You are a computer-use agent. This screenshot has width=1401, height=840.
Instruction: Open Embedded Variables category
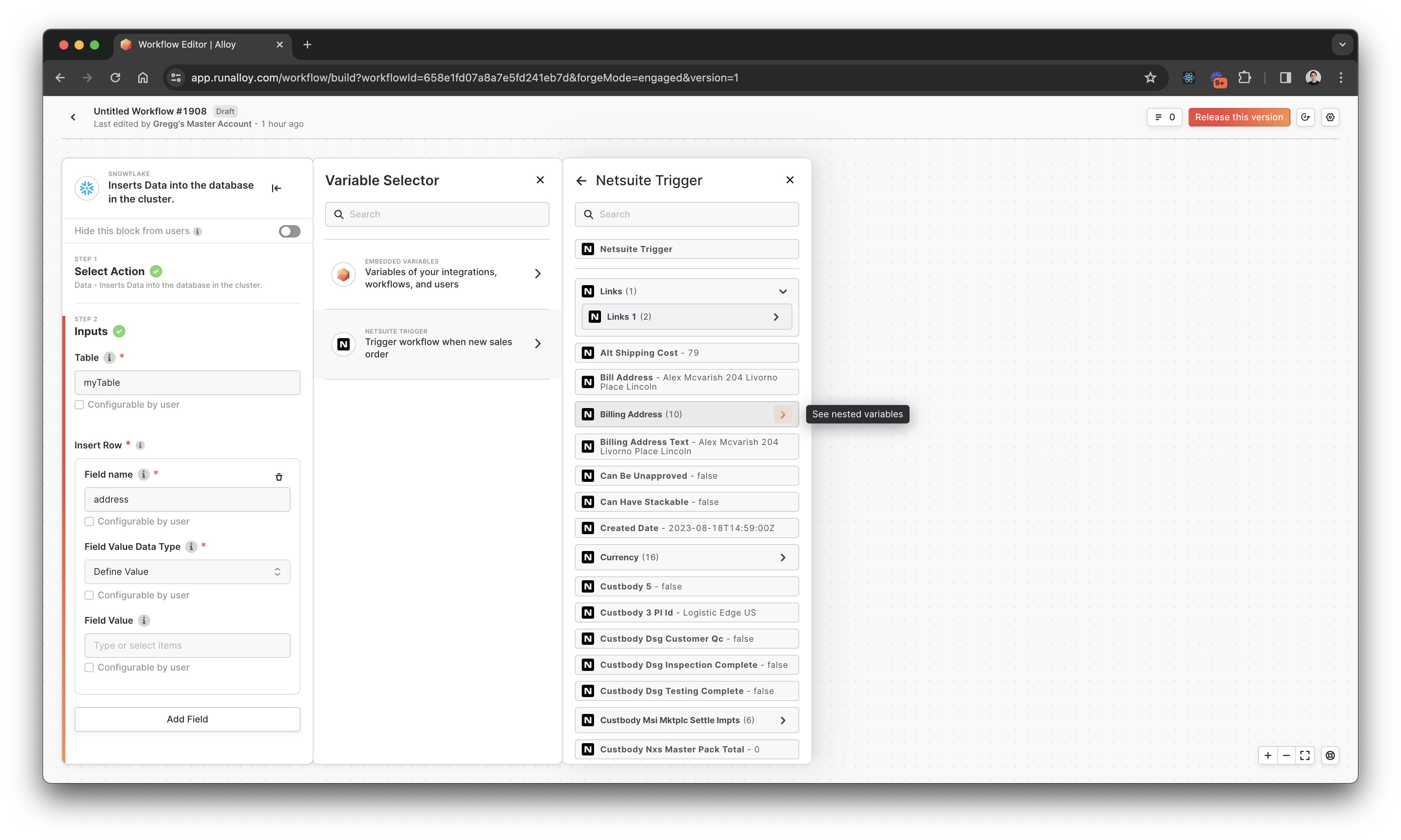point(437,274)
